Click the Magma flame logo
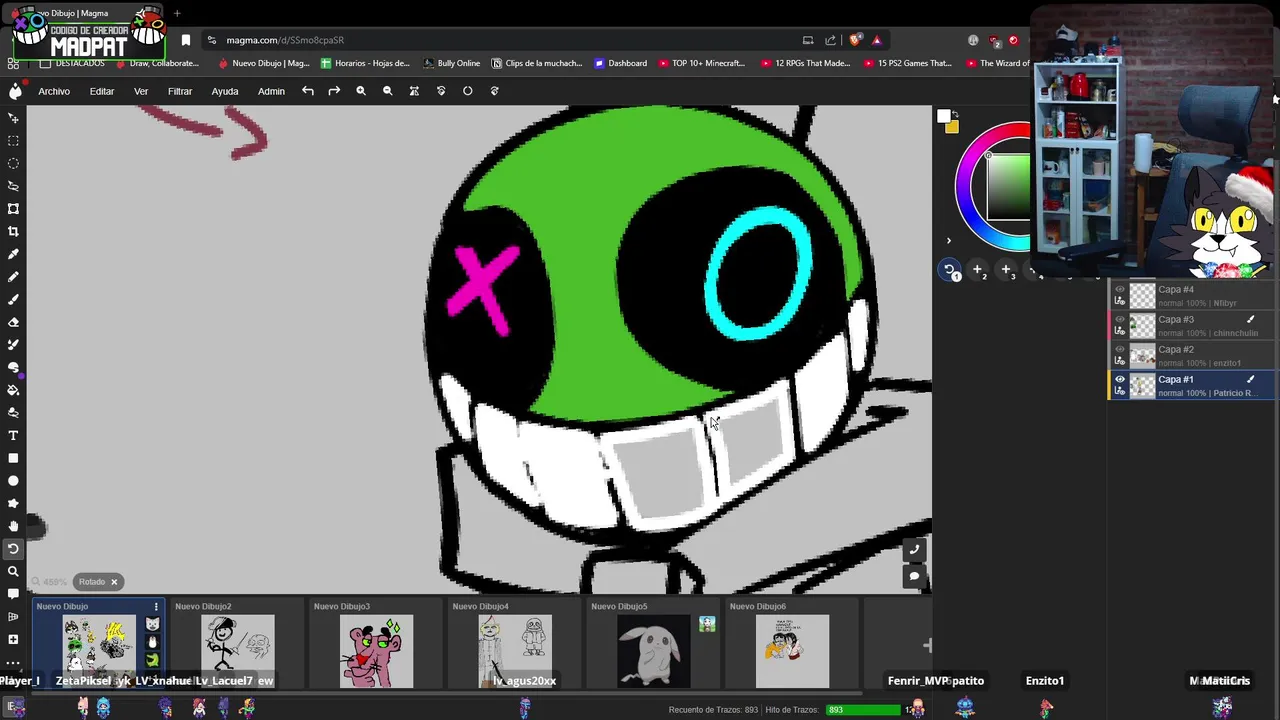Image resolution: width=1280 pixels, height=720 pixels. (x=15, y=91)
